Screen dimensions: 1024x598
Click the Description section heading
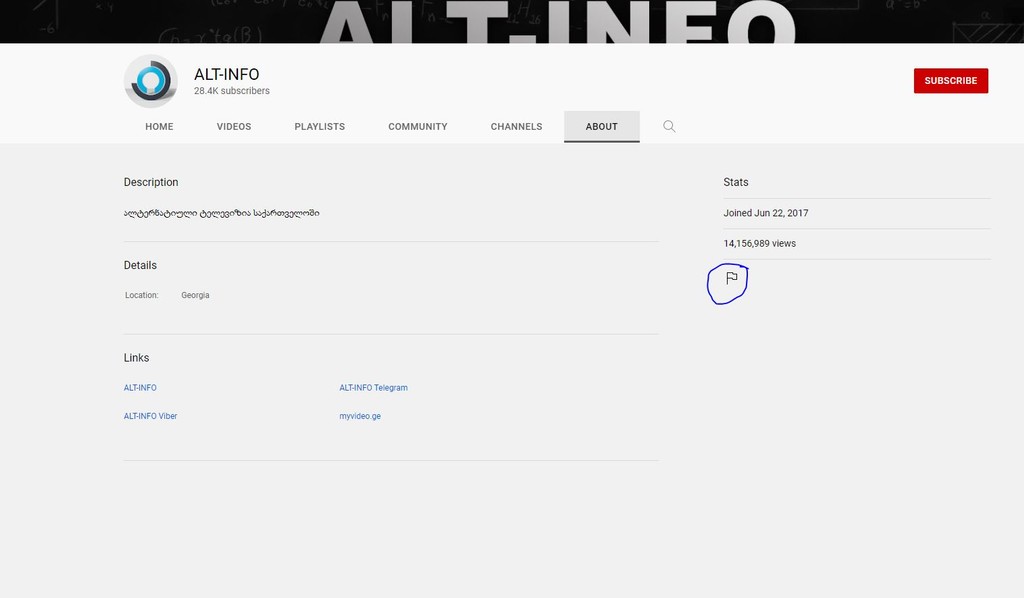pos(151,182)
